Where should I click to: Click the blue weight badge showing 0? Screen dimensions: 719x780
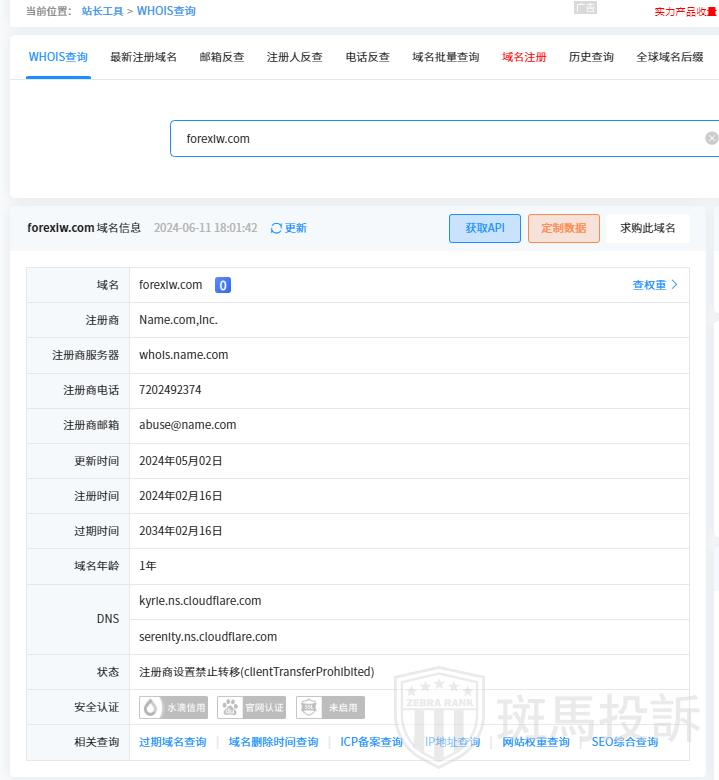(223, 285)
